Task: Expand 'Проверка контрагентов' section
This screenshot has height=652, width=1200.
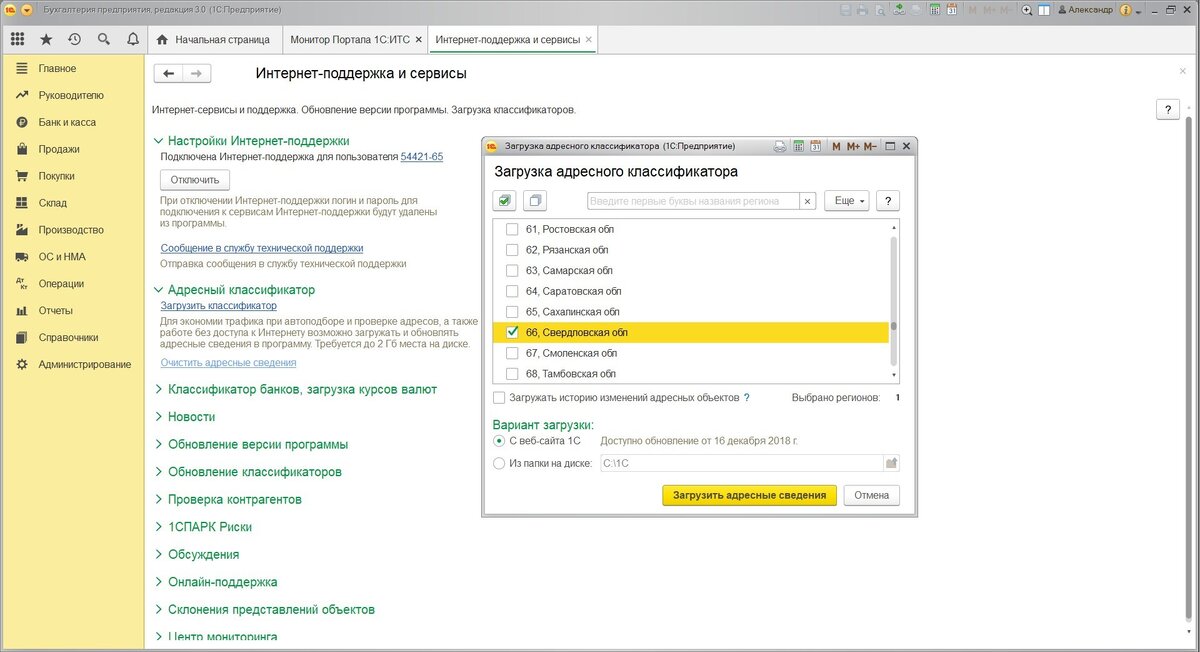Action: pyautogui.click(x=158, y=499)
